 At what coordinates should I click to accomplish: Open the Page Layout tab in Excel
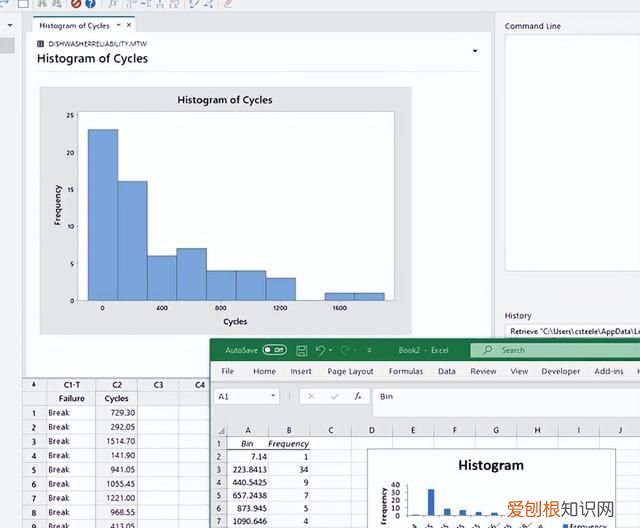(x=350, y=371)
